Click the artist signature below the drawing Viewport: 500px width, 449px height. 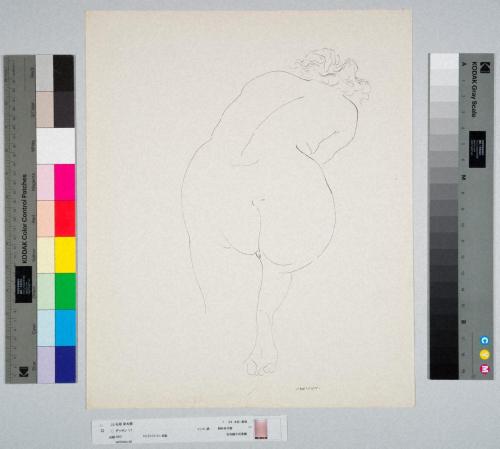click(308, 388)
